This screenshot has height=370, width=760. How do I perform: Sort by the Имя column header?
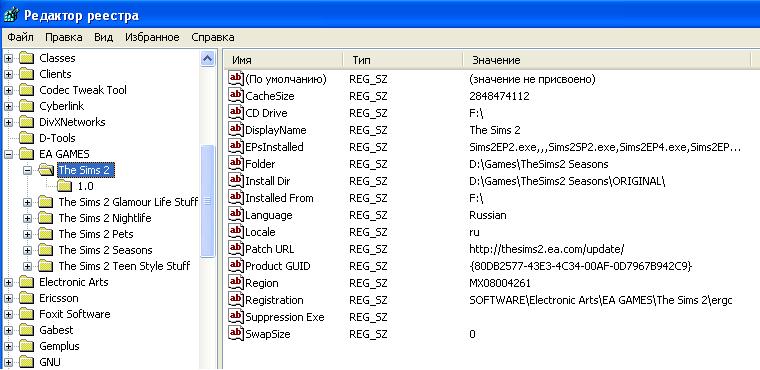(x=284, y=60)
